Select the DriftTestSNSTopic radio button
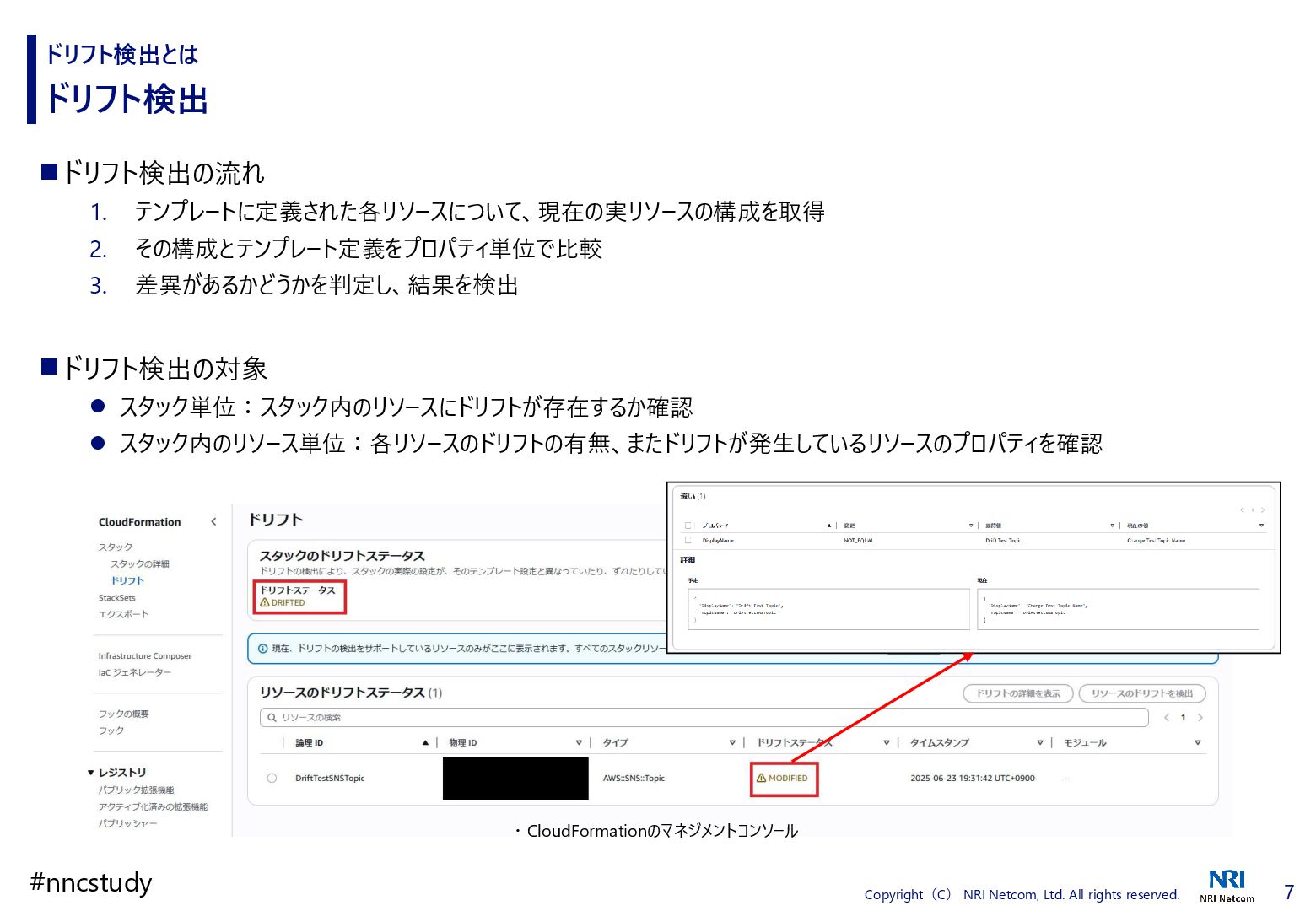This screenshot has width=1316, height=911. coord(272,779)
